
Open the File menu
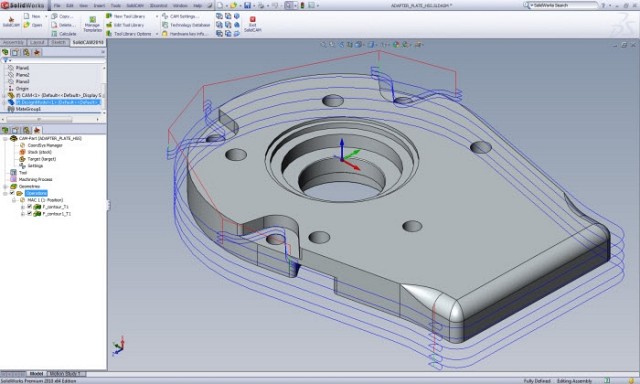click(57, 6)
